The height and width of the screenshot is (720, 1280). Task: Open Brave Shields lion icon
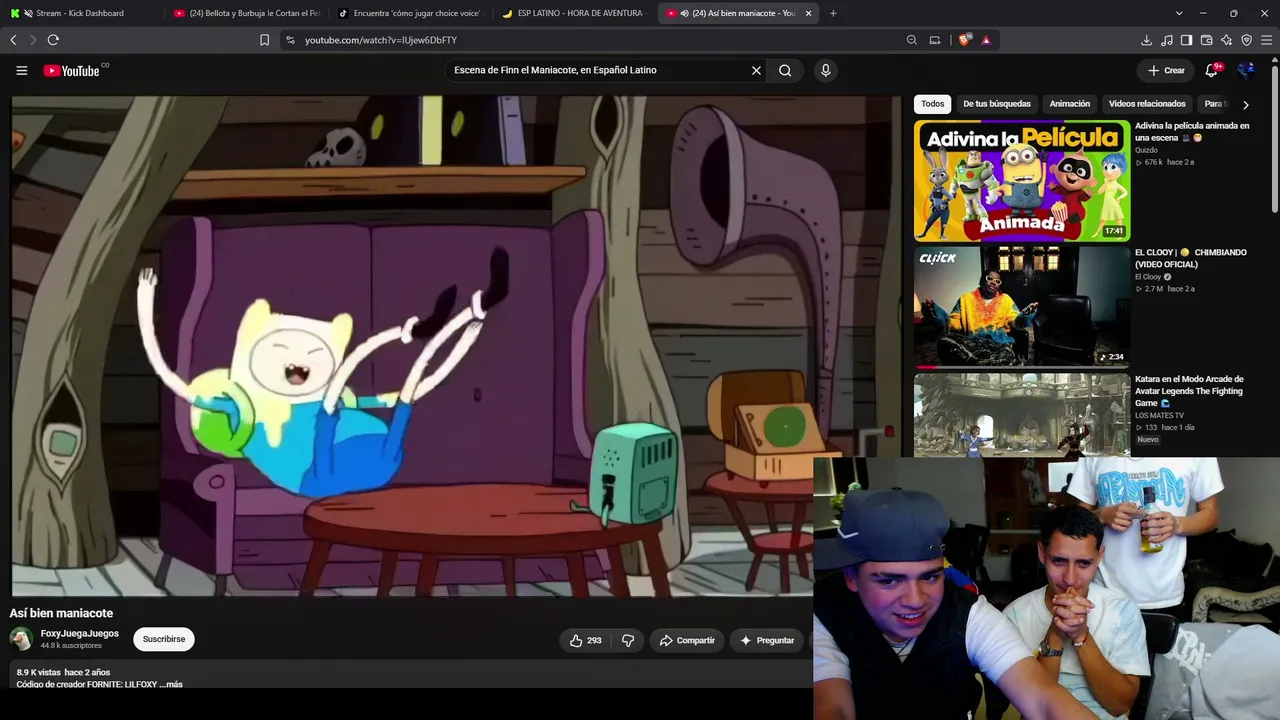[x=964, y=40]
